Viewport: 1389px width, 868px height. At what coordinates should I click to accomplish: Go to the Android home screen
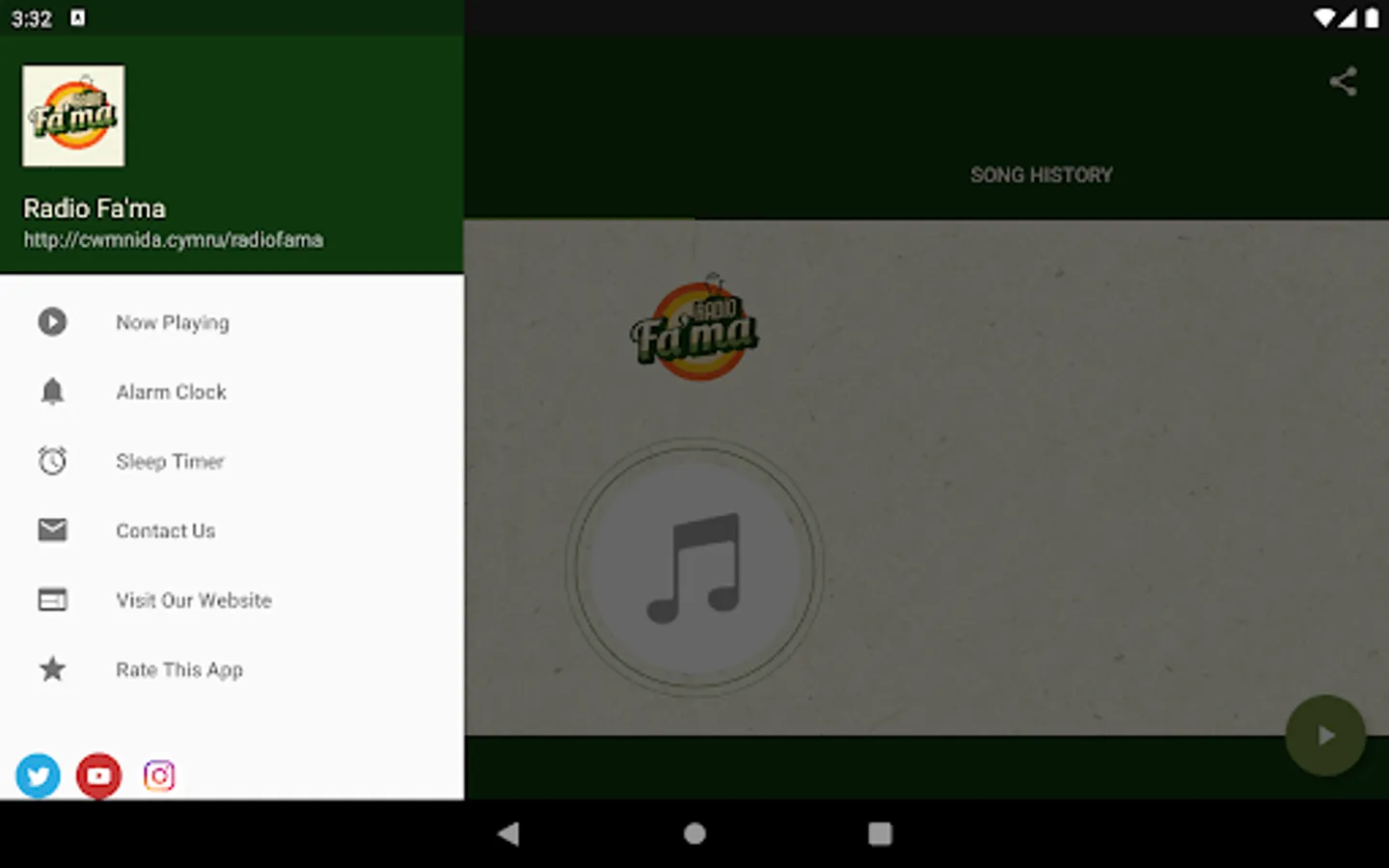(694, 833)
